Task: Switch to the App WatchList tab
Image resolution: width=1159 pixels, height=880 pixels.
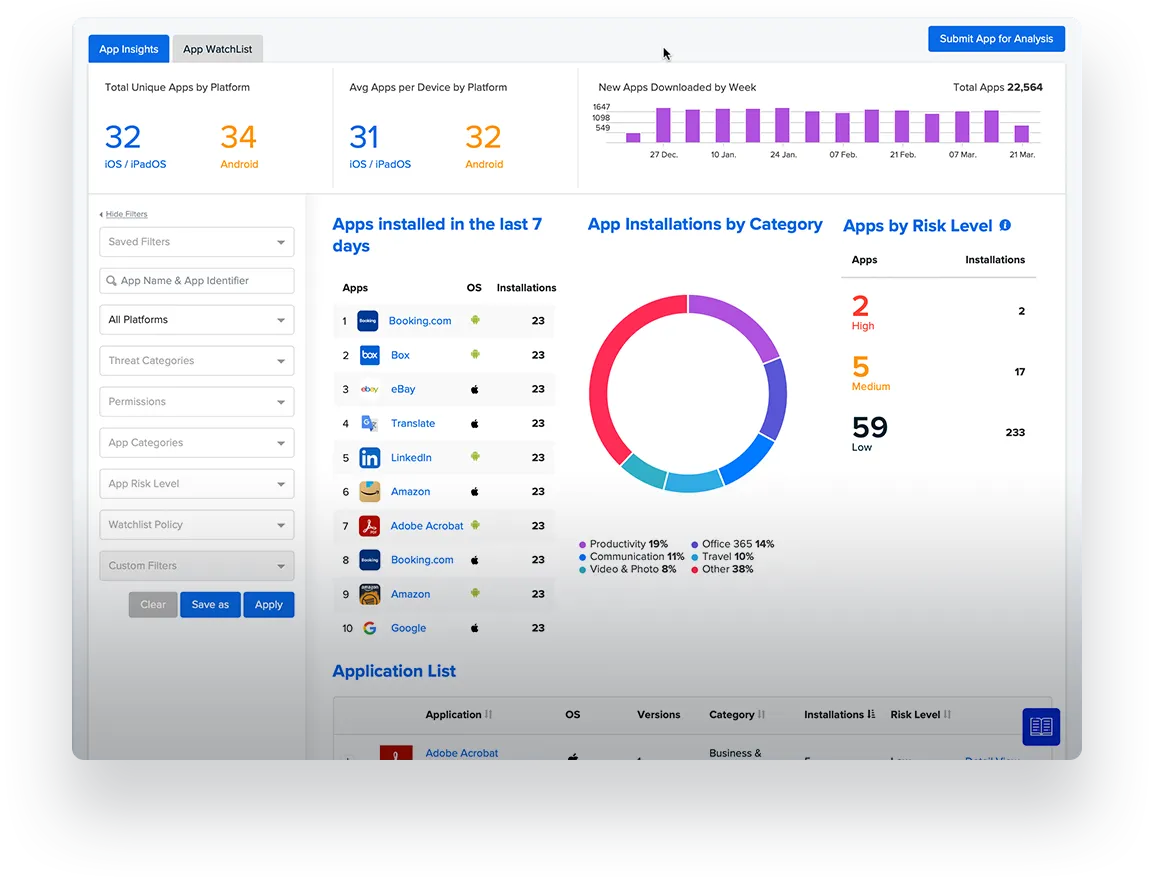Action: 217,48
